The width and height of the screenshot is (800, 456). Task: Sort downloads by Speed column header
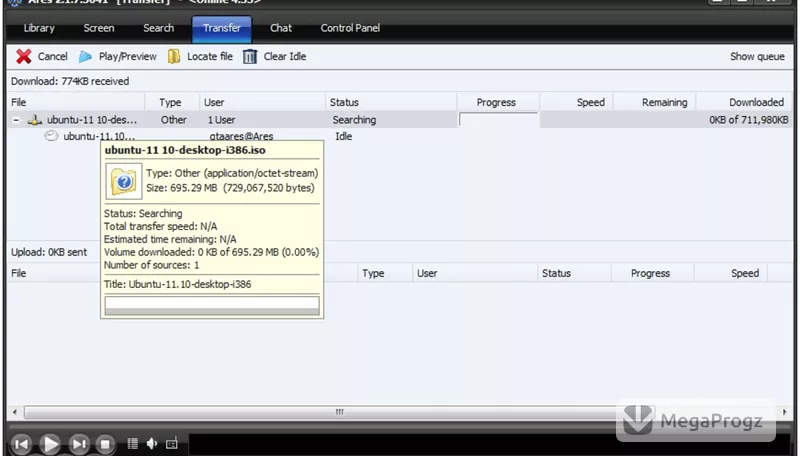click(577, 102)
